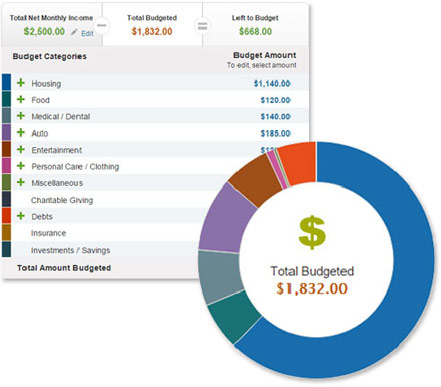Expand the Entertainment plus icon
This screenshot has width=441, height=387.
click(x=21, y=149)
